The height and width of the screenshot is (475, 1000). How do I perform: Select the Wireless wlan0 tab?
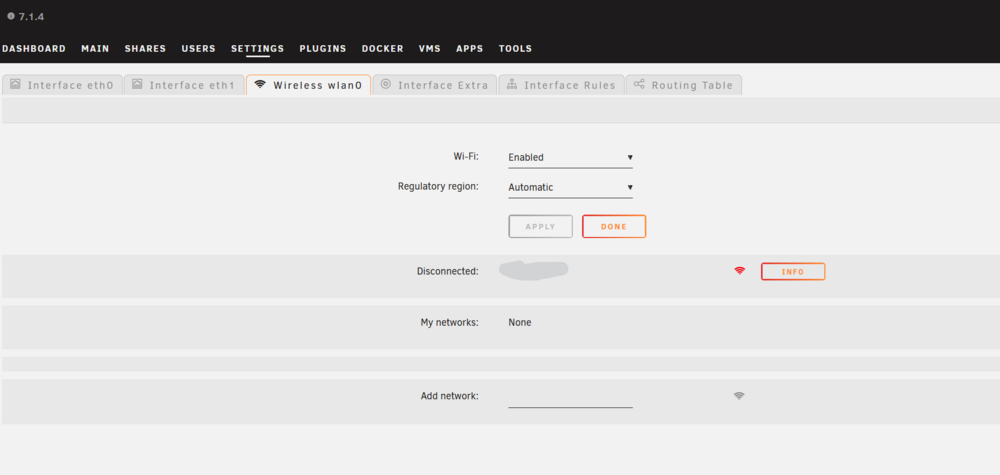pyautogui.click(x=309, y=85)
